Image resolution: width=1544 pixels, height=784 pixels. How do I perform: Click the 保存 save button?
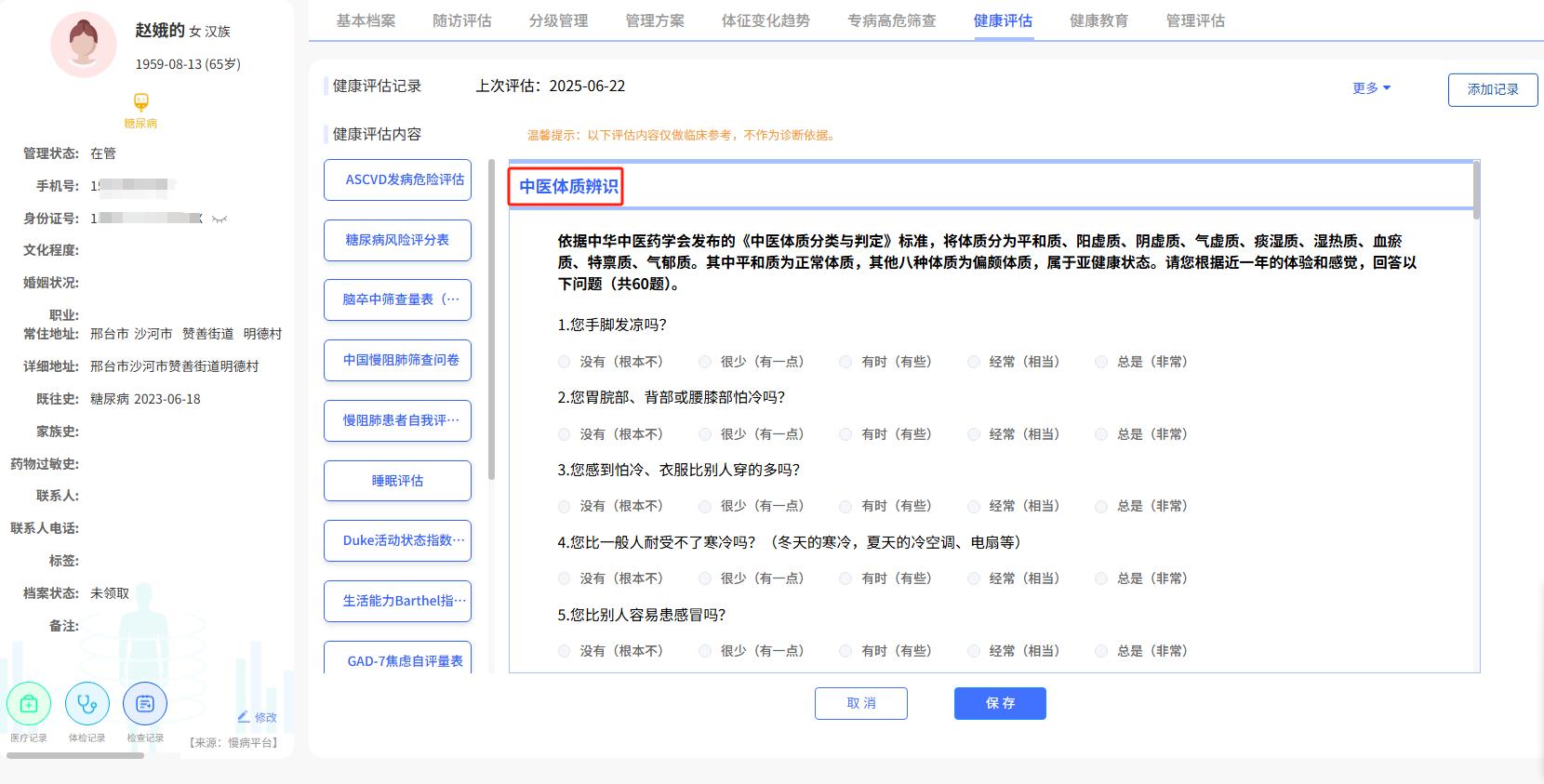[x=1000, y=703]
